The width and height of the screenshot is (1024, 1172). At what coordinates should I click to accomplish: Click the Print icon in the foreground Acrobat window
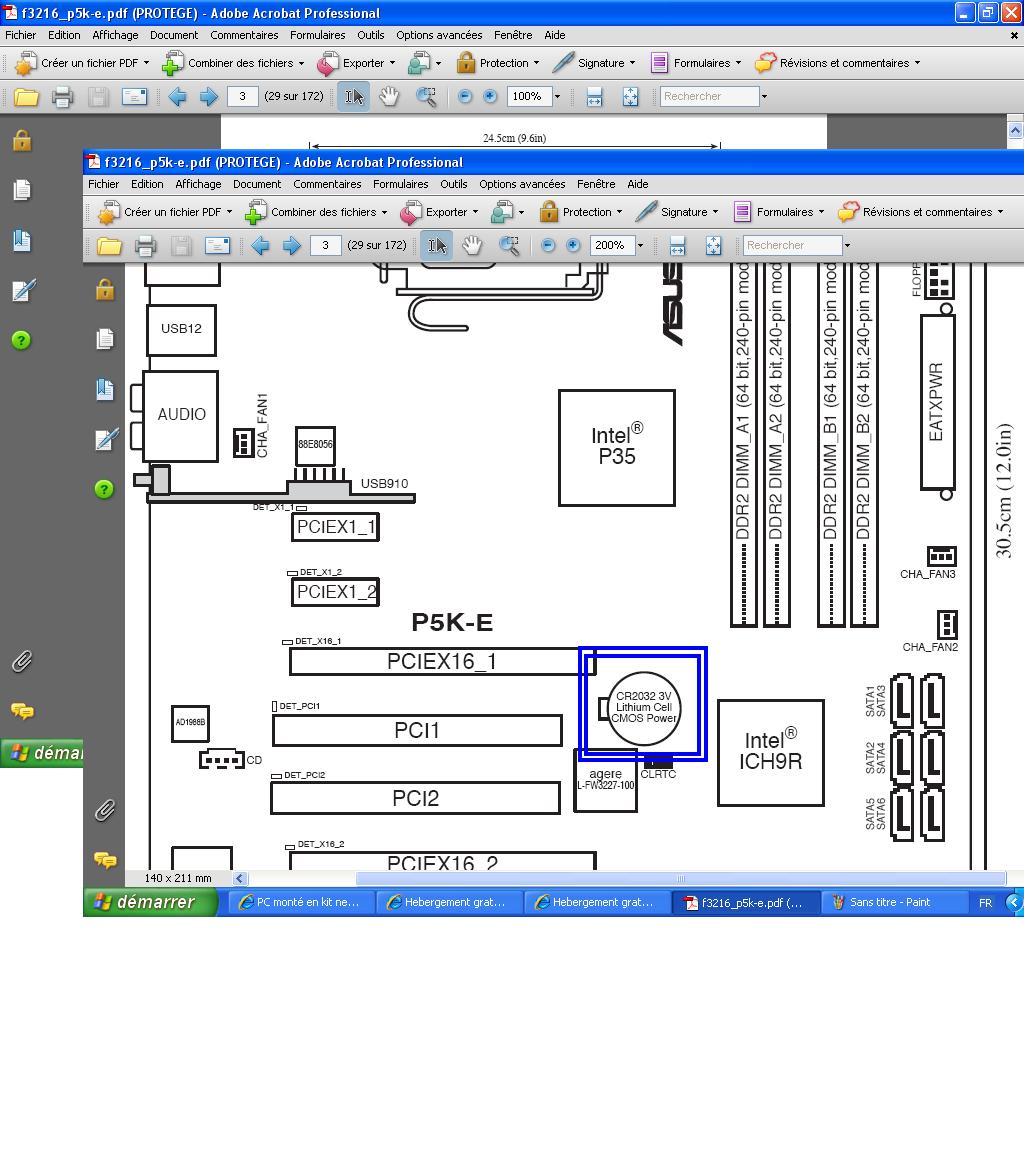pyautogui.click(x=145, y=246)
